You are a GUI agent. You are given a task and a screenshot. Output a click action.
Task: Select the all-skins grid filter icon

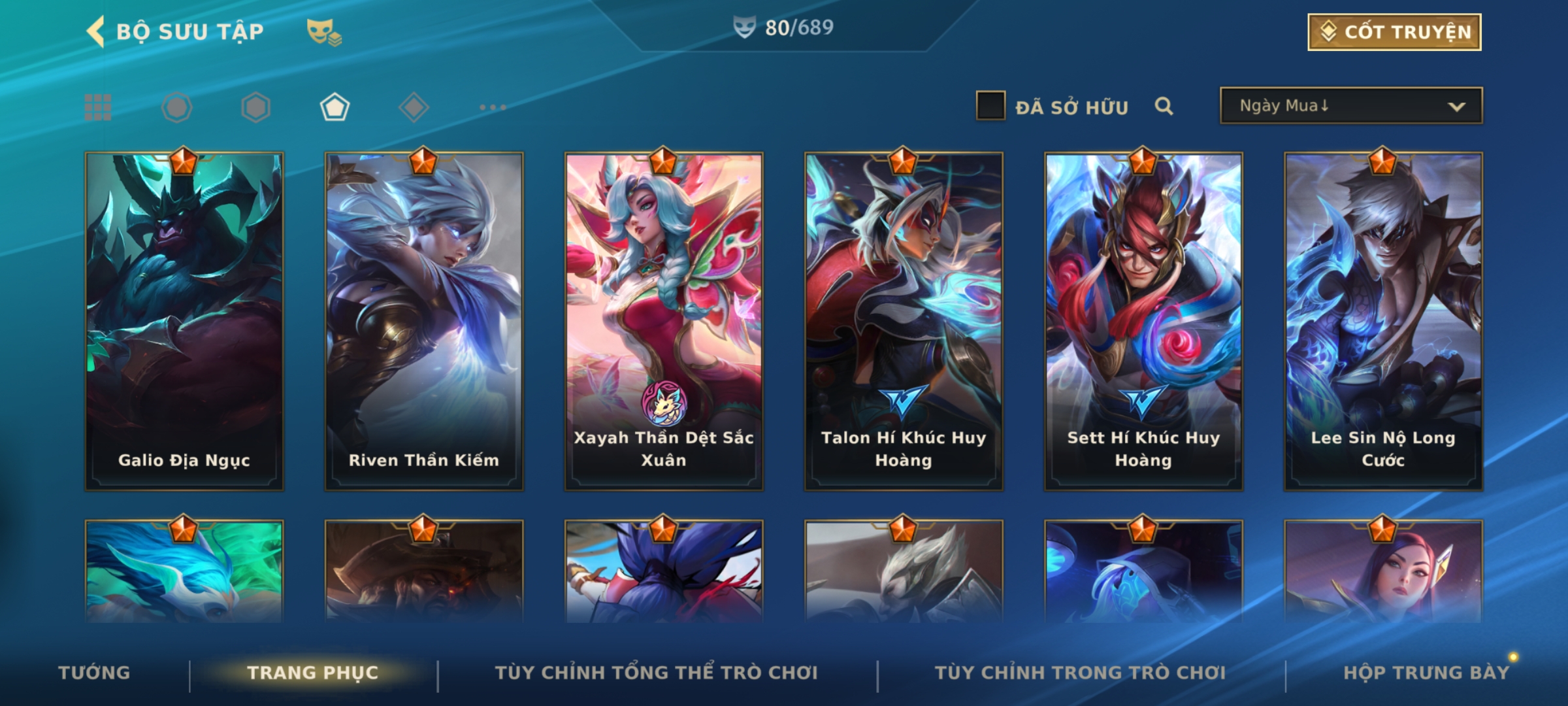98,107
